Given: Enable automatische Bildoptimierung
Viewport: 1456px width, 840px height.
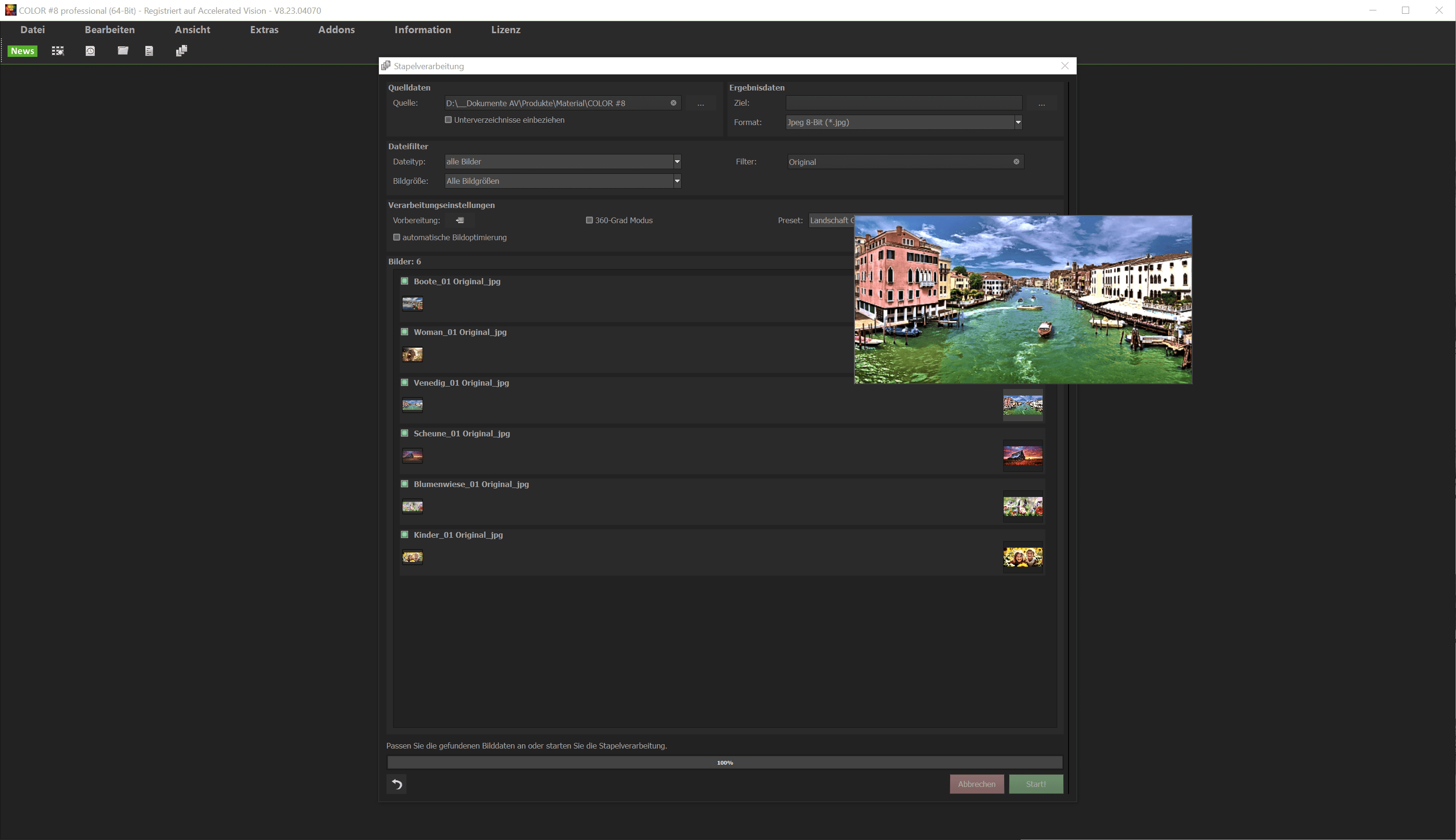Looking at the screenshot, I should (x=397, y=237).
